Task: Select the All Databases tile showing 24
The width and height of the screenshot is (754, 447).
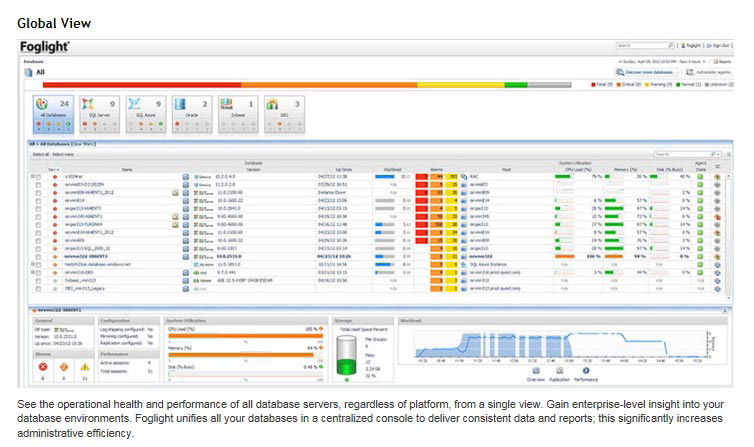Action: (x=53, y=114)
